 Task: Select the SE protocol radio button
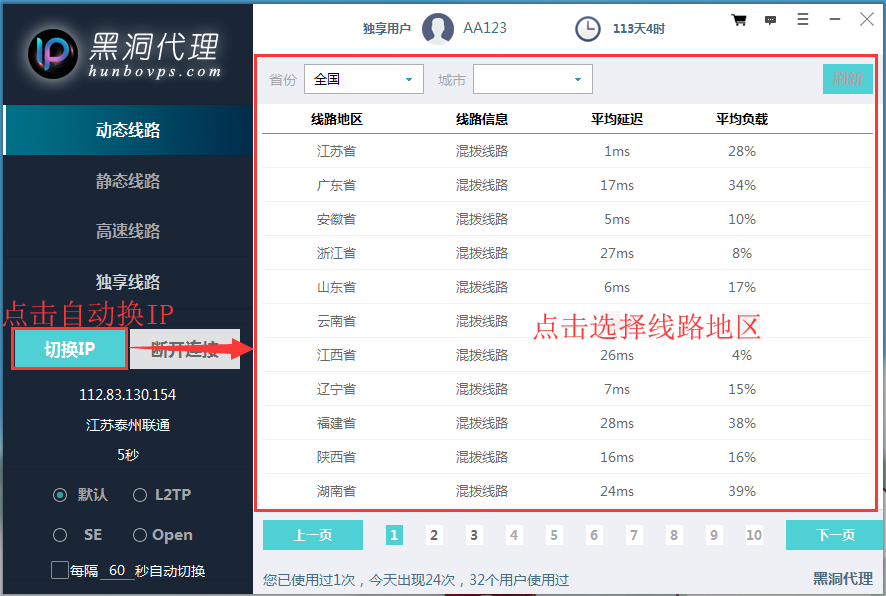60,535
